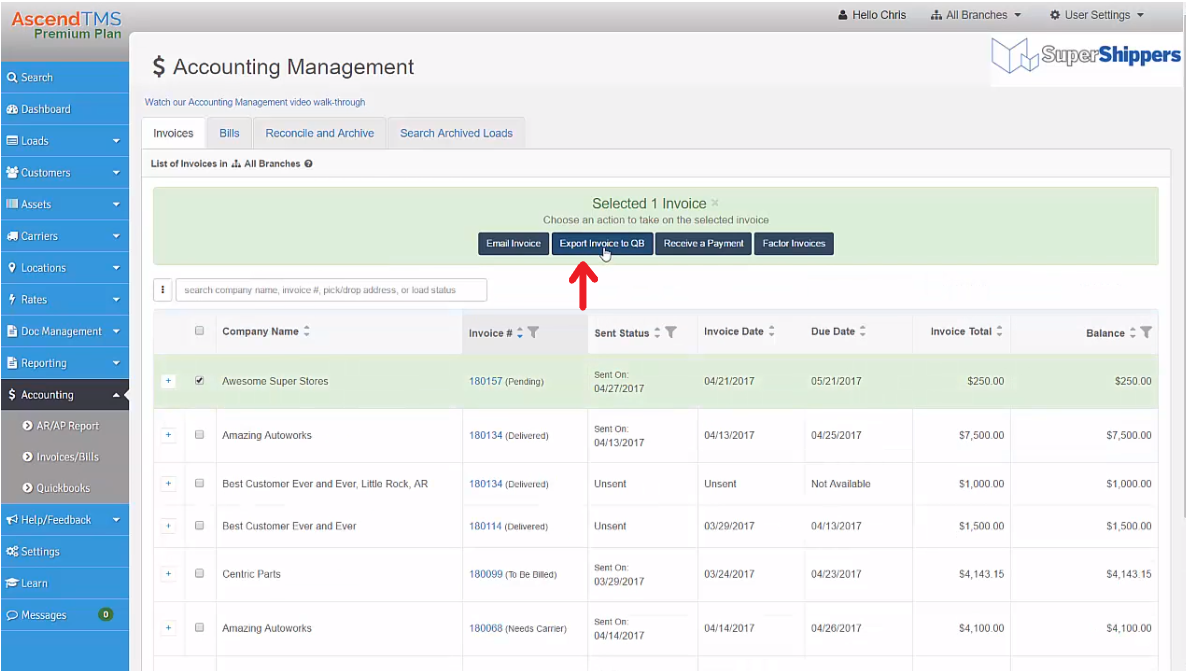This screenshot has width=1186, height=671.
Task: Click the Receive a Payment button
Action: (703, 244)
